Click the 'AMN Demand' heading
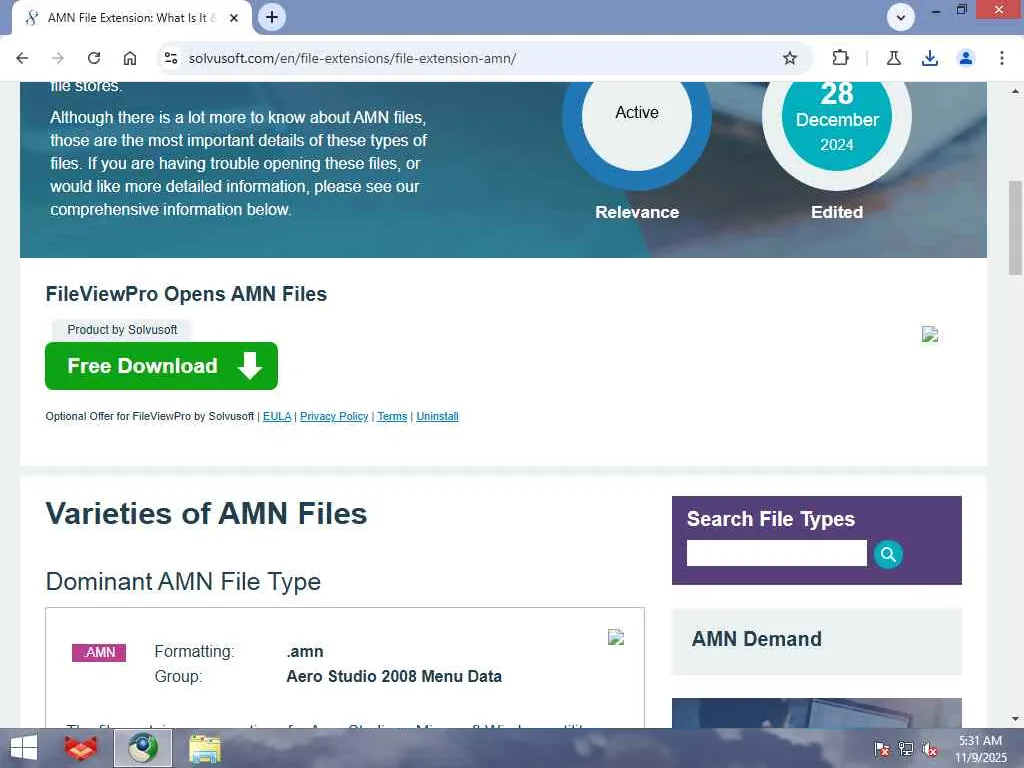Screen dimensions: 1024x768 coord(756,639)
